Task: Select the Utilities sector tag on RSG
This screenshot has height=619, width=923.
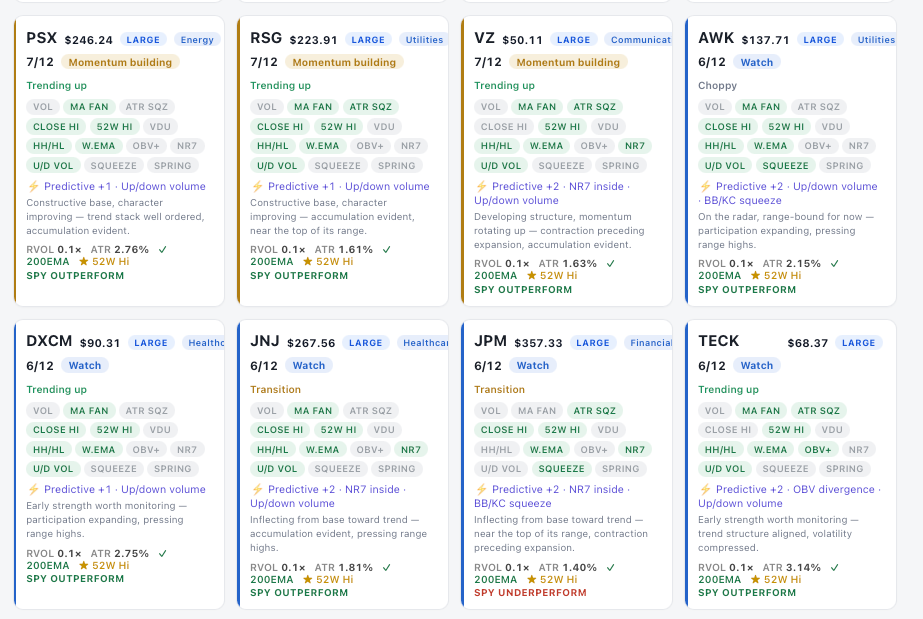Action: 424,40
